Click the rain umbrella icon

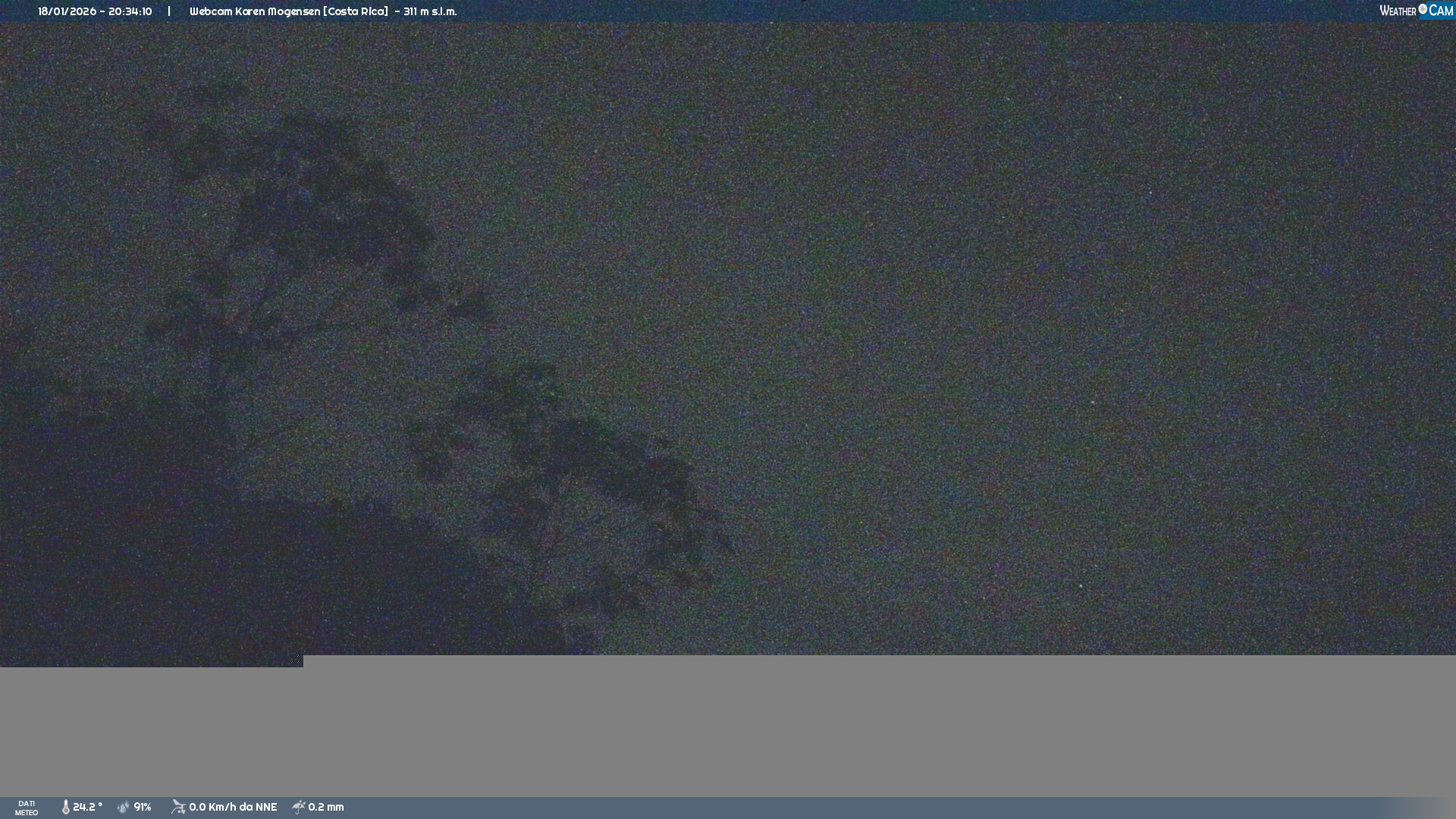[x=299, y=807]
